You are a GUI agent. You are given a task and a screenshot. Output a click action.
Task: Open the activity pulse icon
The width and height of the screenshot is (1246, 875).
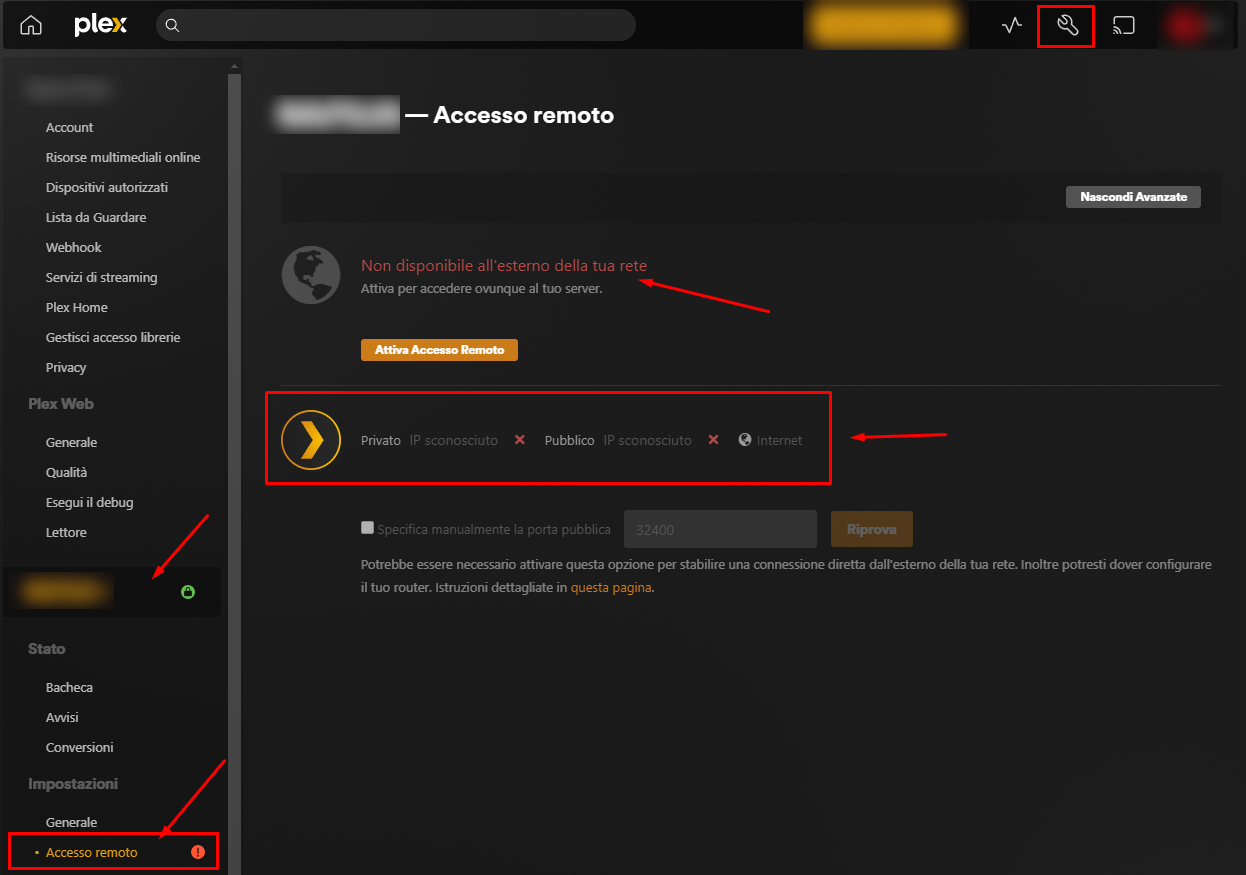1012,26
